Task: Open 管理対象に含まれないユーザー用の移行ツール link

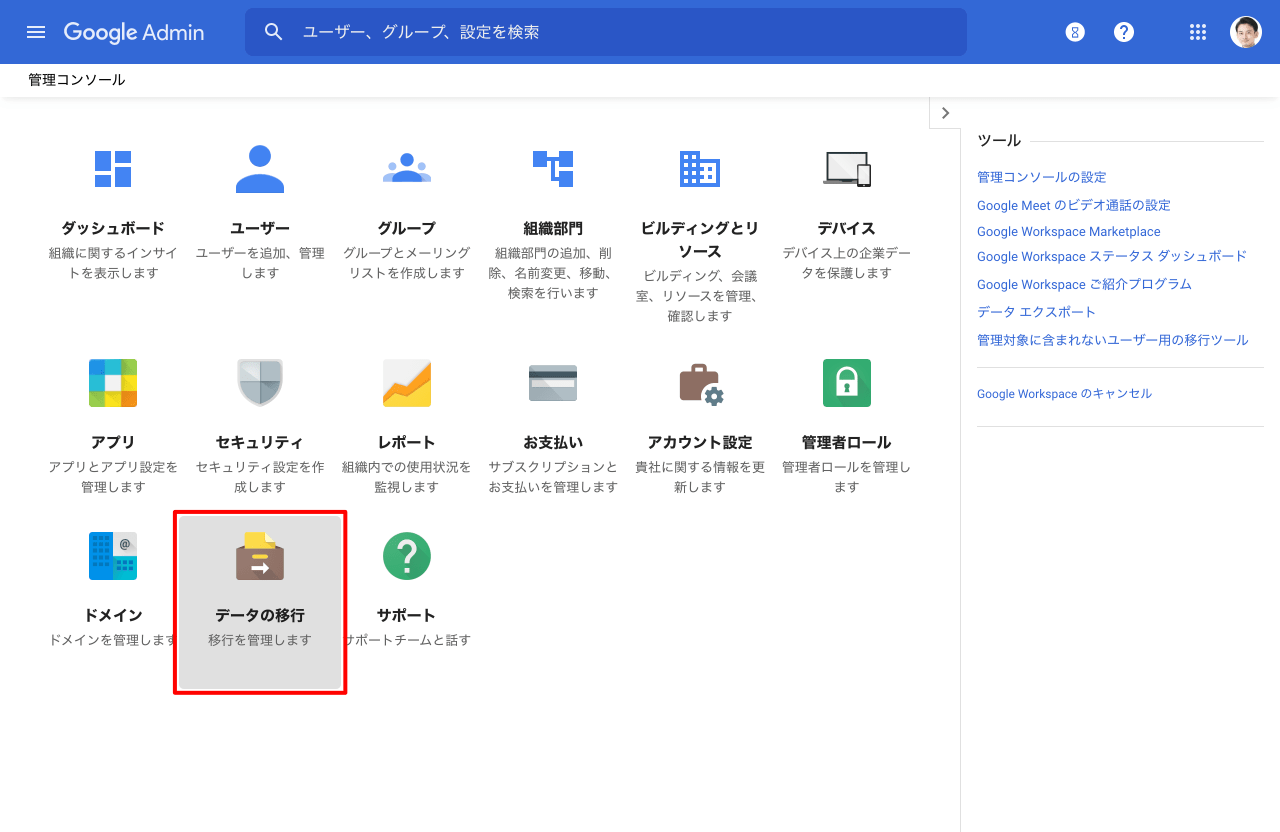Action: click(1113, 340)
